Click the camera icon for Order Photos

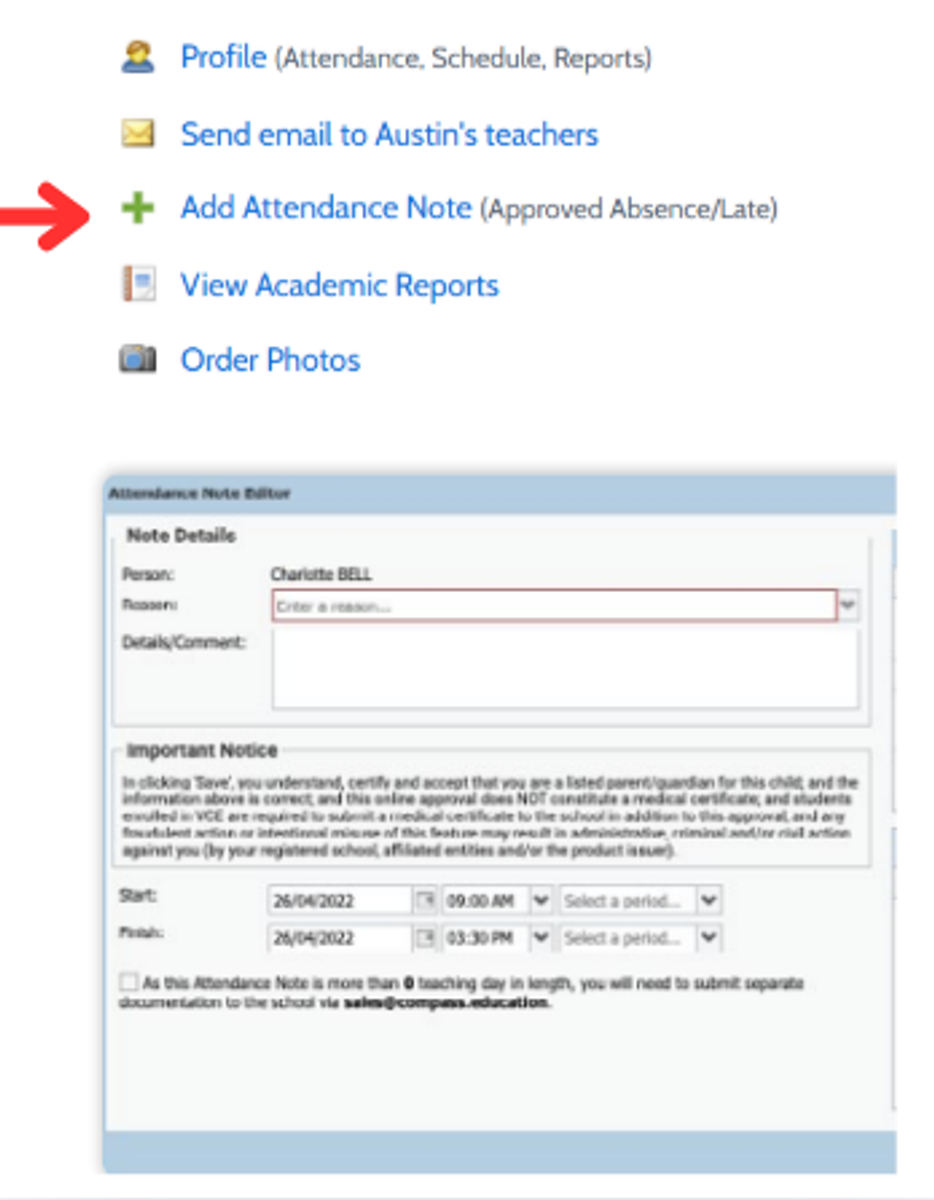pos(137,360)
